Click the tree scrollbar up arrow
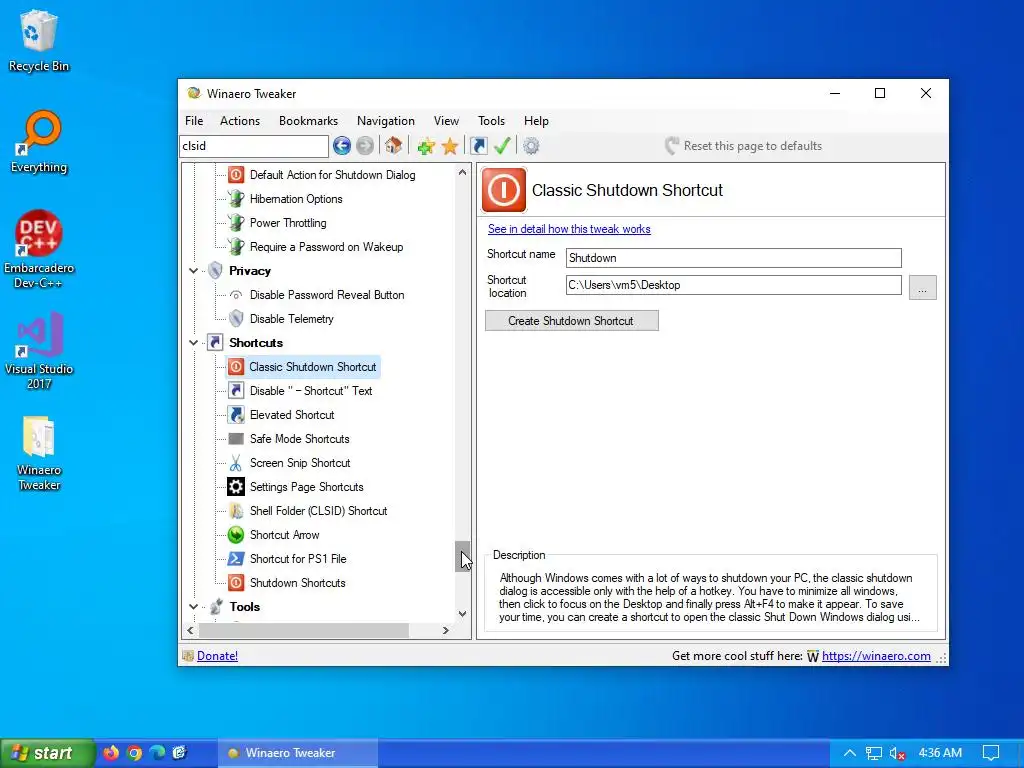1024x768 pixels. click(462, 172)
